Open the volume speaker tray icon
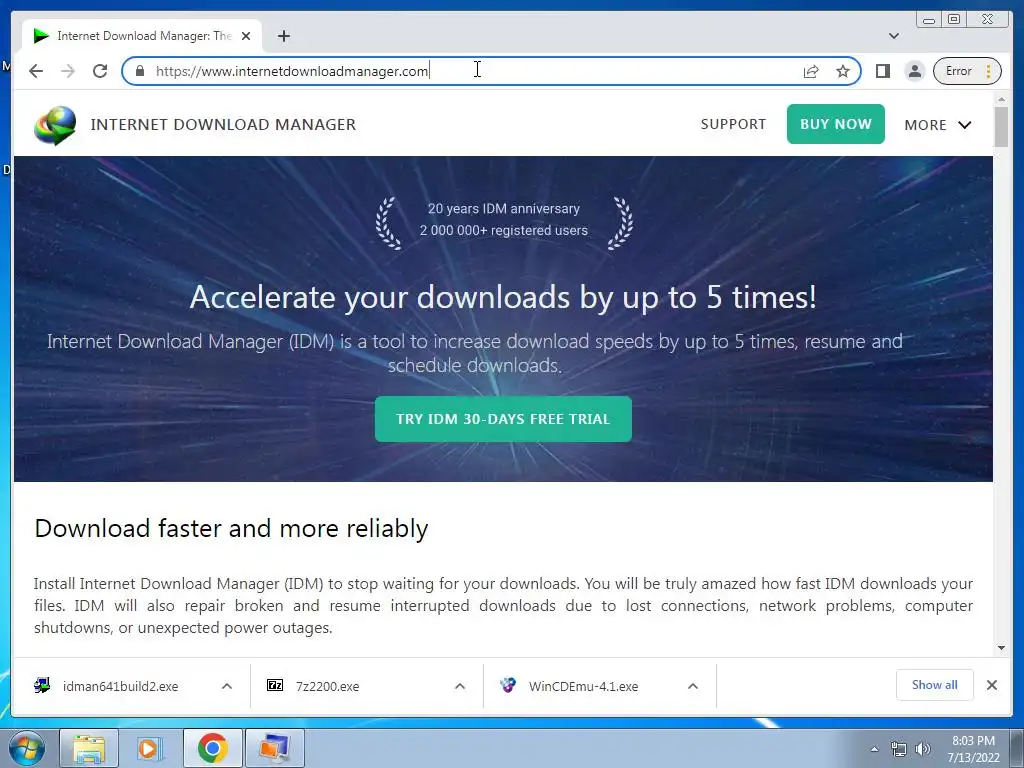Viewport: 1024px width, 768px height. [923, 749]
